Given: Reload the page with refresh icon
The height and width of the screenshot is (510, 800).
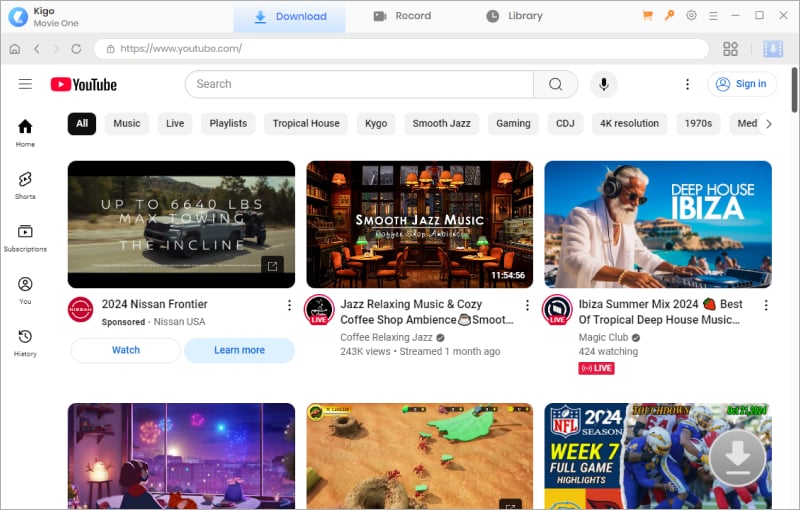Looking at the screenshot, I should coord(77,49).
